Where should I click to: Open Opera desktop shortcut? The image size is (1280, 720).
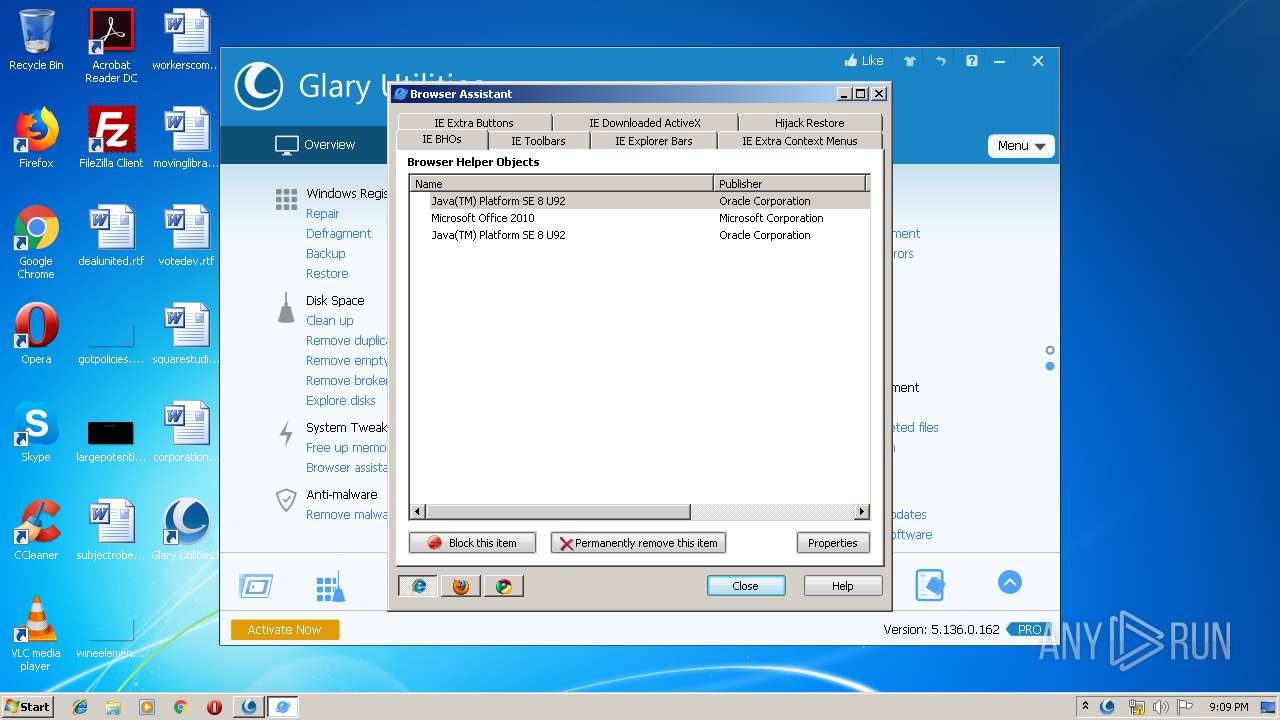tap(36, 334)
